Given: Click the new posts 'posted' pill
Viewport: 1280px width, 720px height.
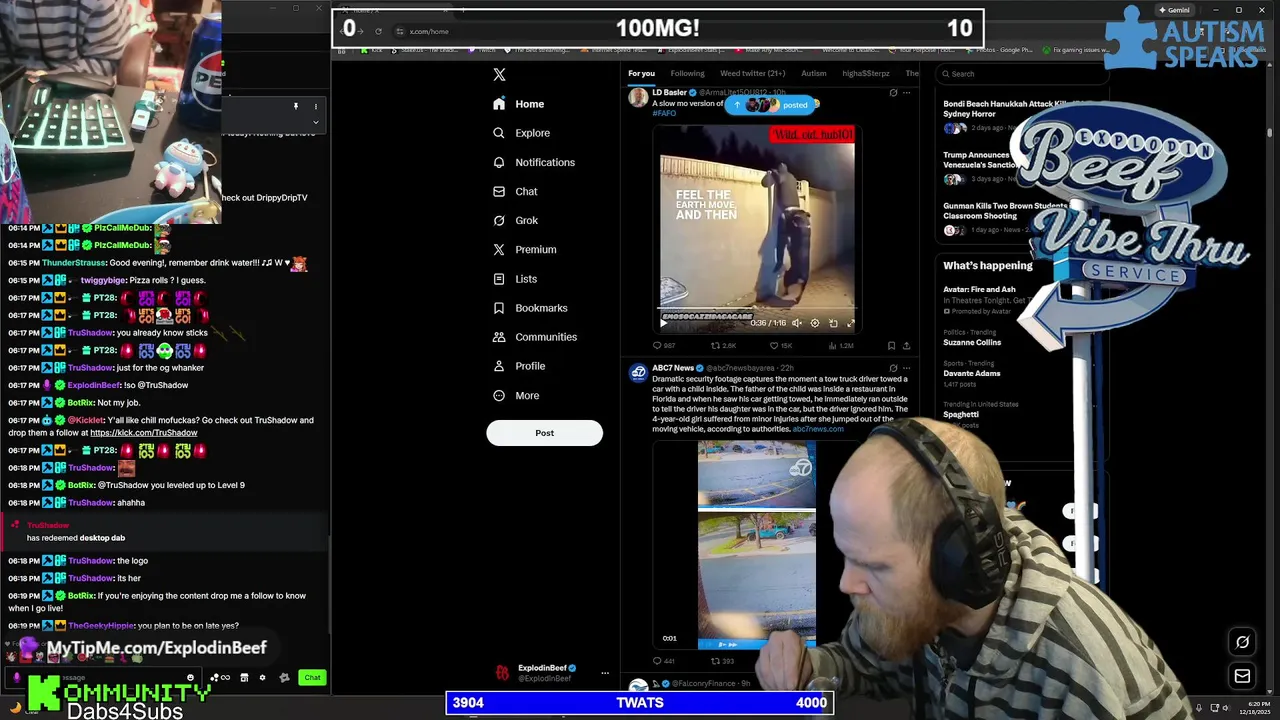Looking at the screenshot, I should pos(771,105).
